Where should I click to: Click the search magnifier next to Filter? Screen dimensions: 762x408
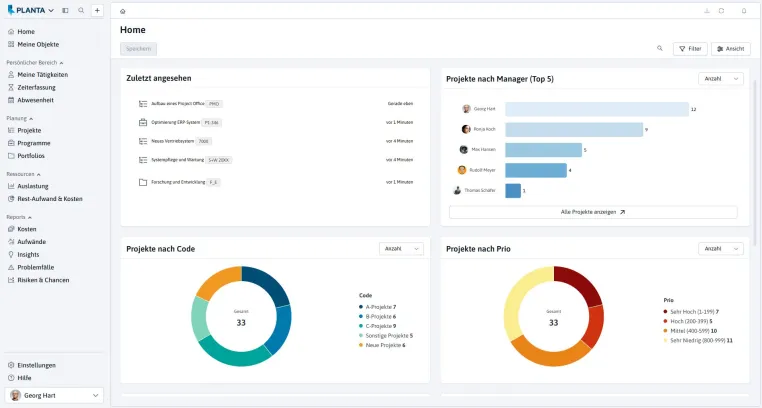659,49
